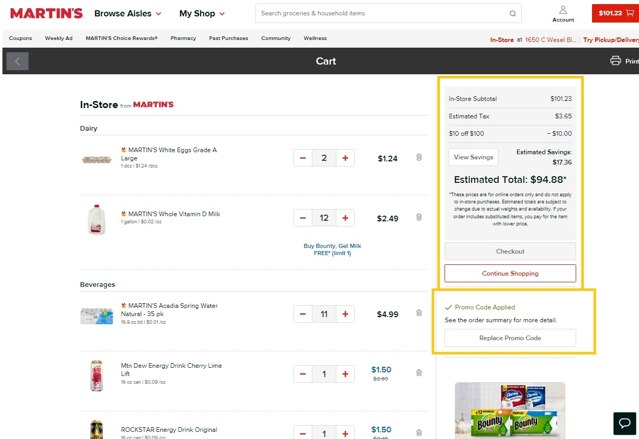639x439 pixels.
Task: Open the Community menu item
Action: (276, 38)
